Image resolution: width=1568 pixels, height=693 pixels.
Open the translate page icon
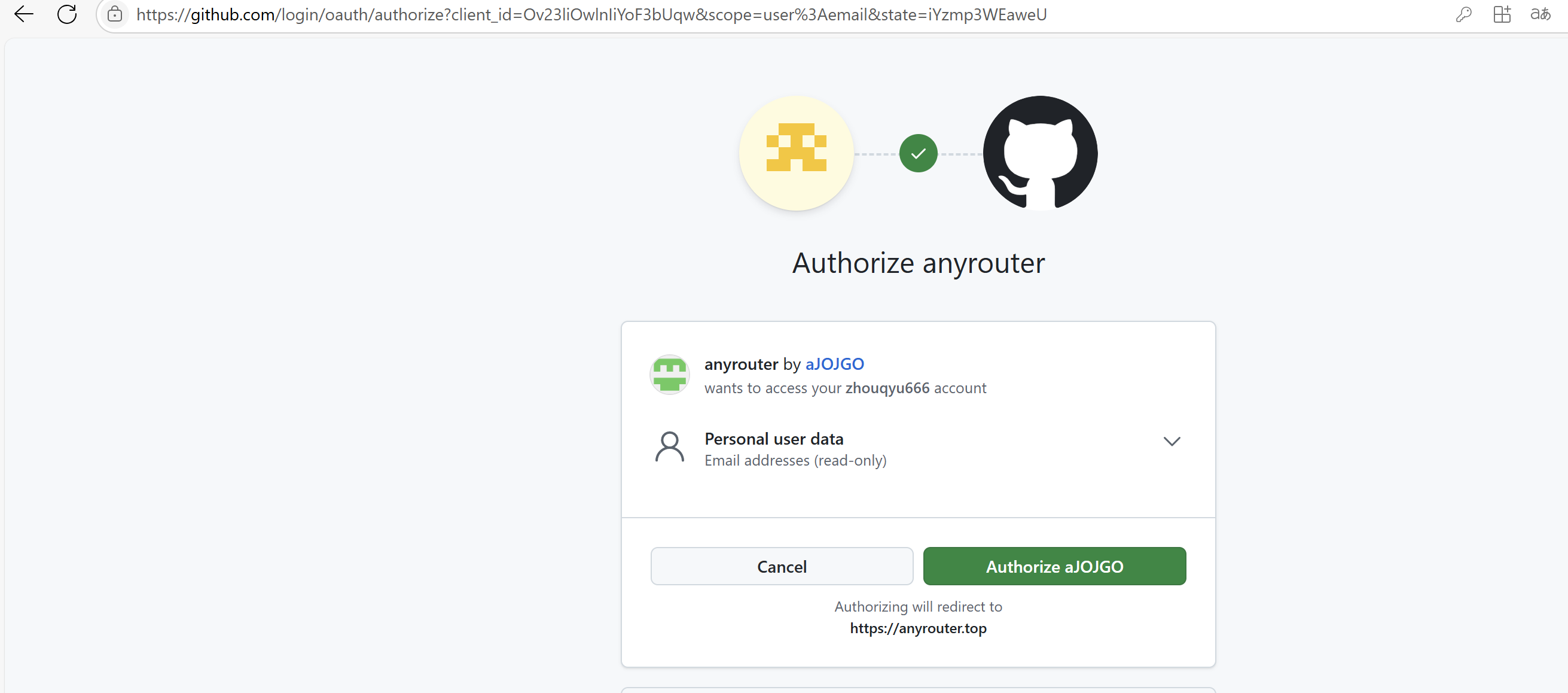pyautogui.click(x=1540, y=14)
